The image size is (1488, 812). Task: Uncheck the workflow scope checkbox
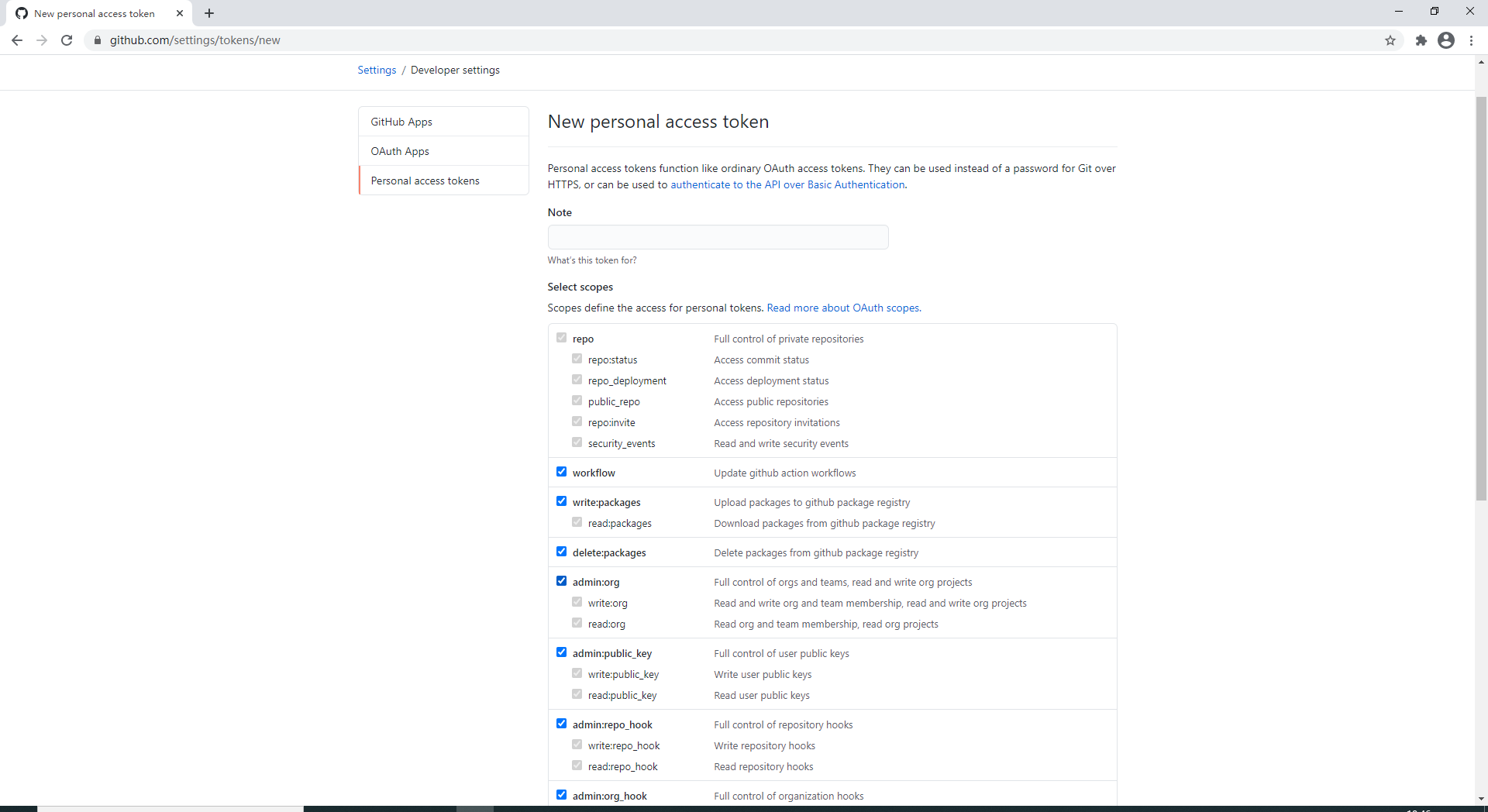561,472
